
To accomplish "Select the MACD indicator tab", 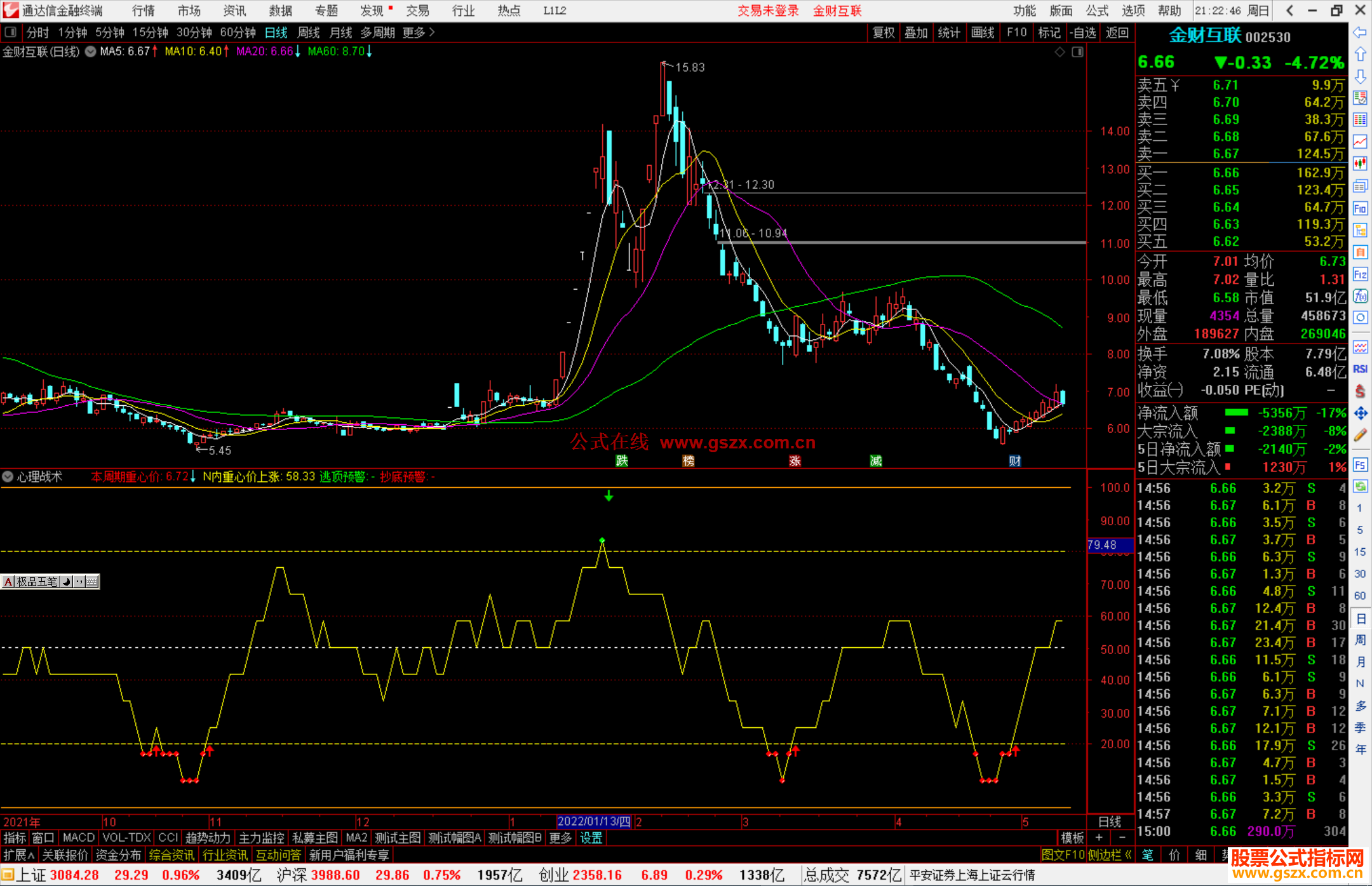I will pos(79,838).
